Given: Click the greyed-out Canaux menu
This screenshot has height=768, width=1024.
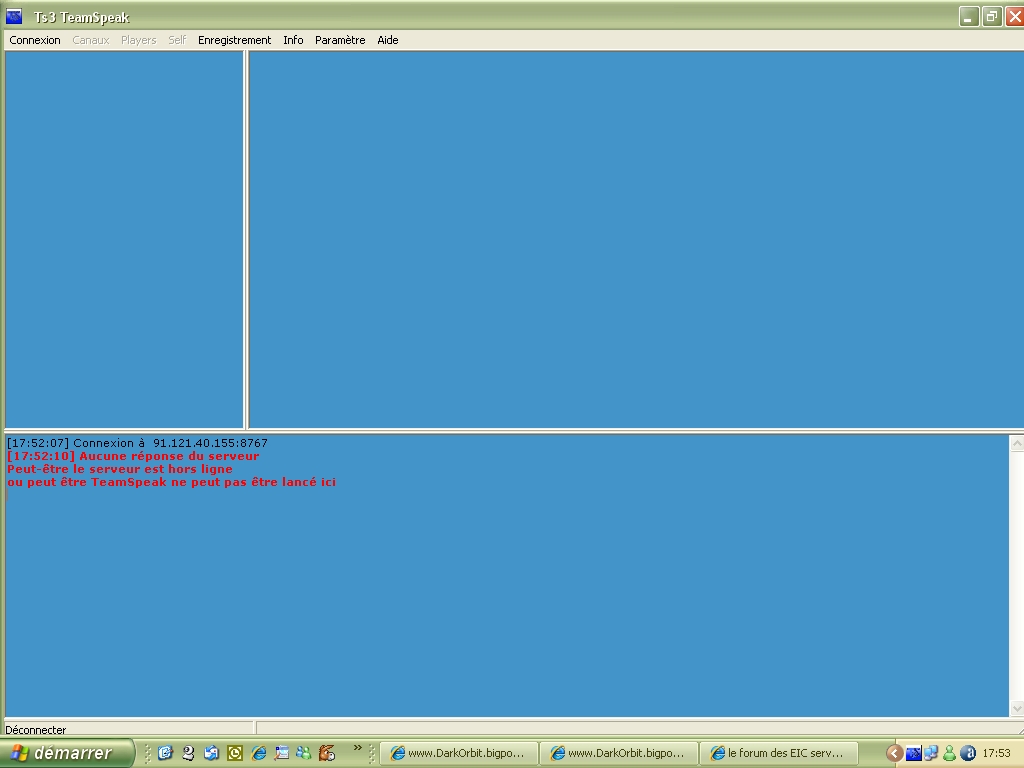Looking at the screenshot, I should [91, 40].
